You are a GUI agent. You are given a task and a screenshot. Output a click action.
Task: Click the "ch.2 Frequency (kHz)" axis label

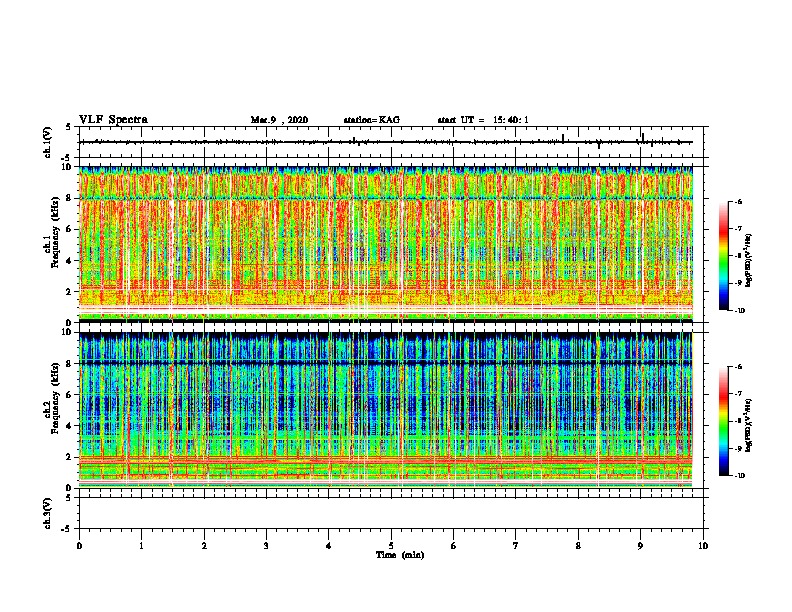point(52,398)
